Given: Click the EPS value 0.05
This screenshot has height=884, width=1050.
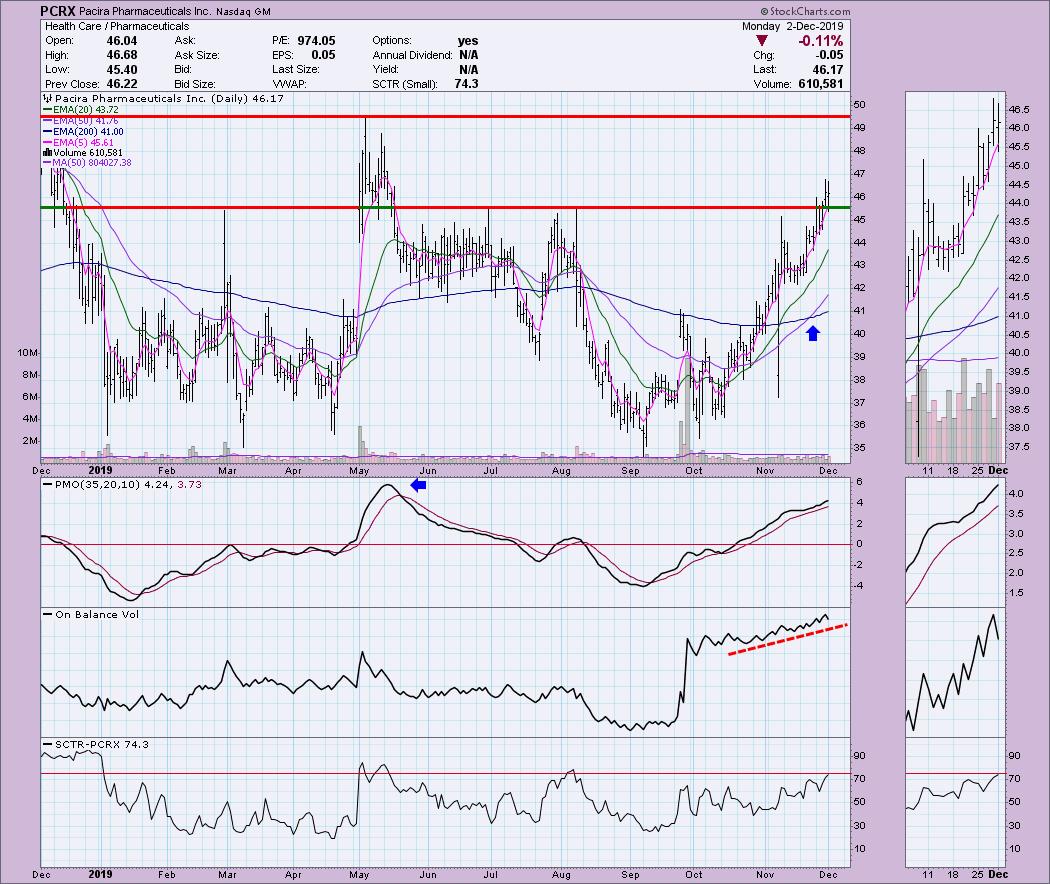Looking at the screenshot, I should coord(323,55).
